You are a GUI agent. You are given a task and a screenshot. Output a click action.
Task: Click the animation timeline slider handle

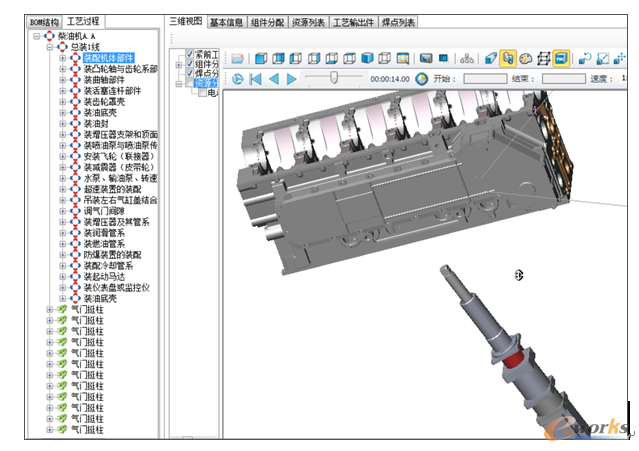click(334, 78)
